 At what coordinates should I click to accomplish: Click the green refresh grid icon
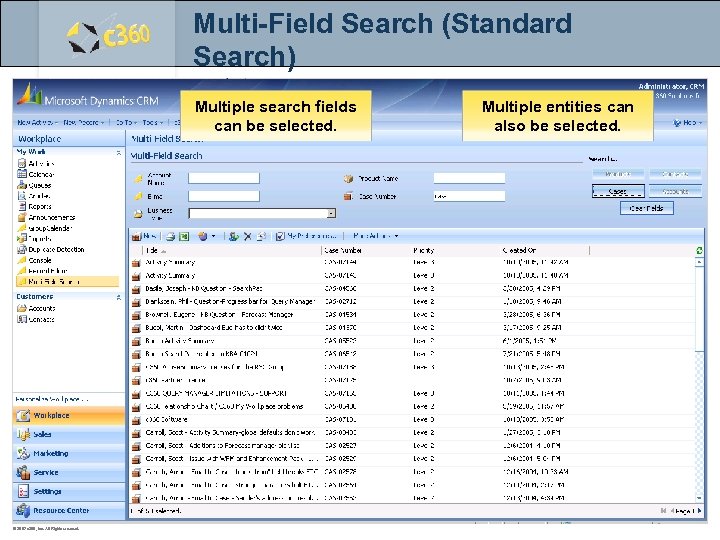[x=699, y=250]
